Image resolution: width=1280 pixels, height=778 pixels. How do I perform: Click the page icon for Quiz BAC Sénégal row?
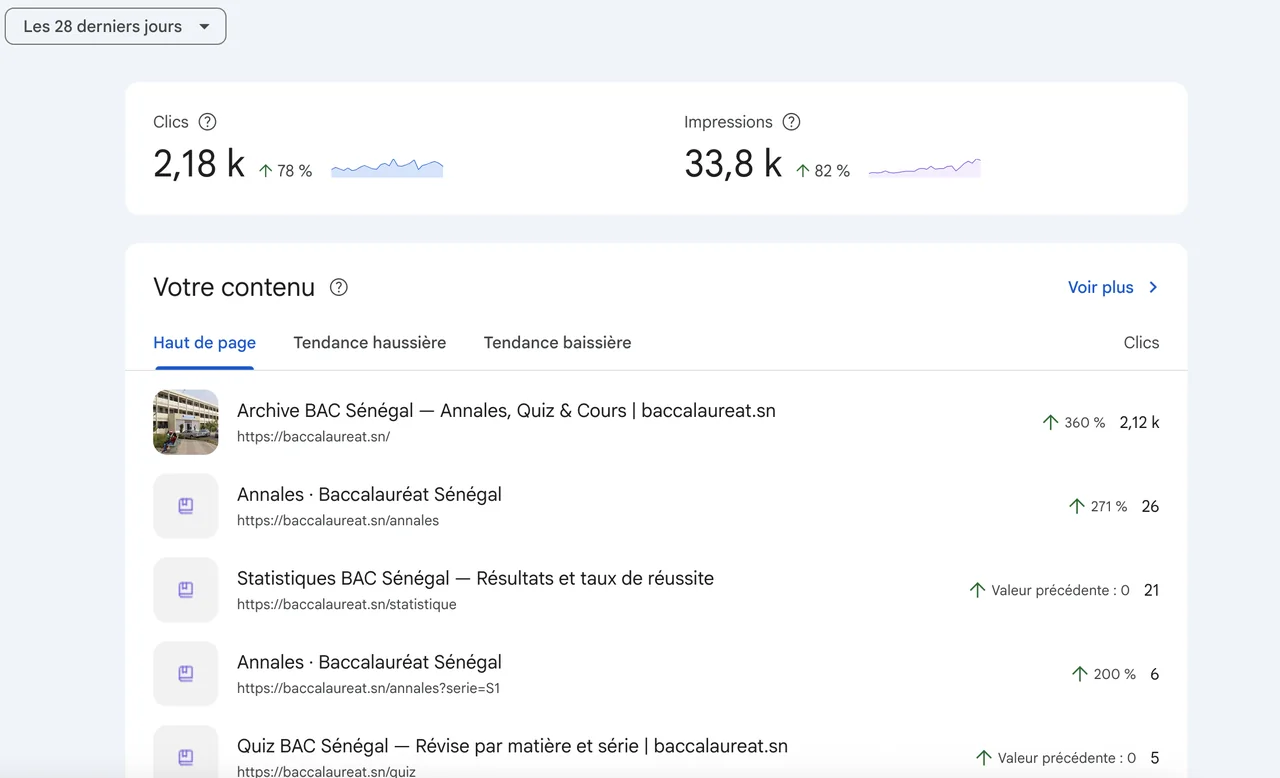tap(186, 751)
